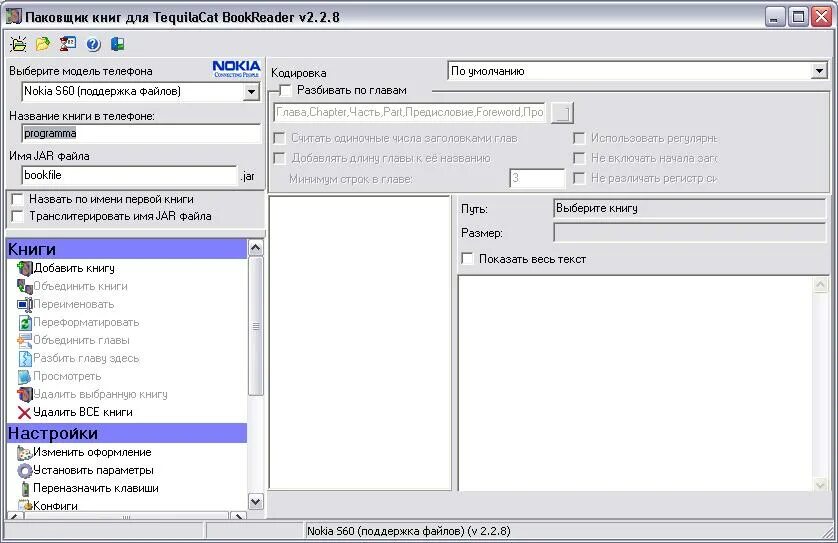Viewport: 838px width, 543px height.
Task: Toggle Добавлять длину главы к её названию
Action: coord(280,158)
